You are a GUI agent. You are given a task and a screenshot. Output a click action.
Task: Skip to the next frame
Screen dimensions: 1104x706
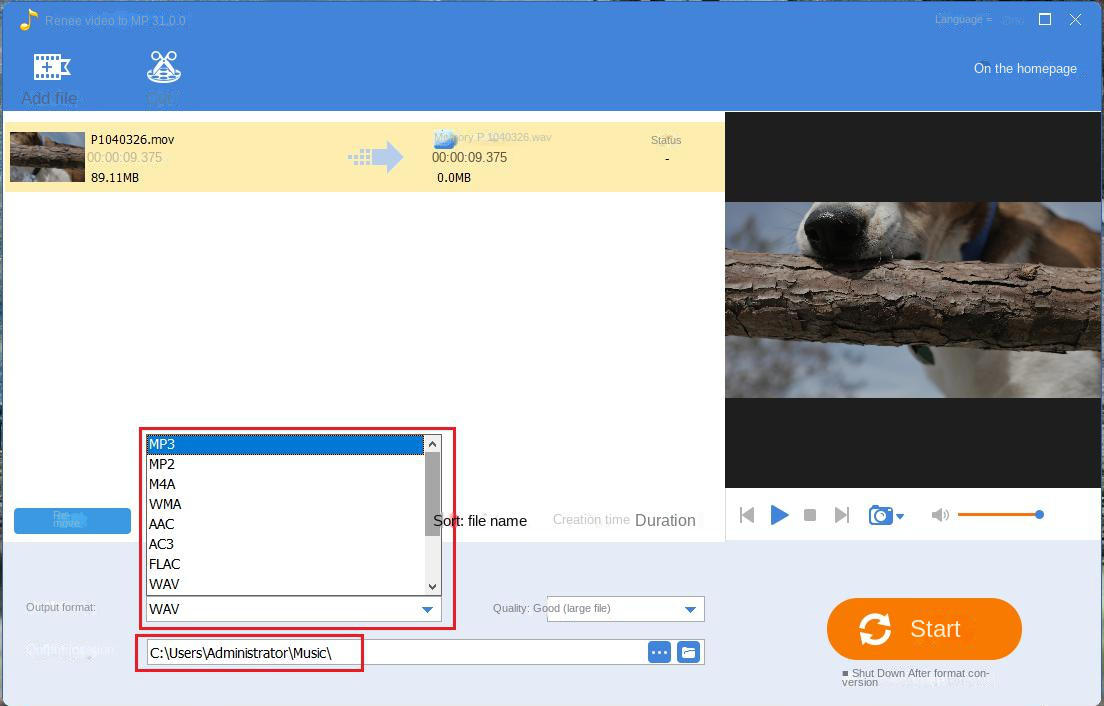point(842,514)
